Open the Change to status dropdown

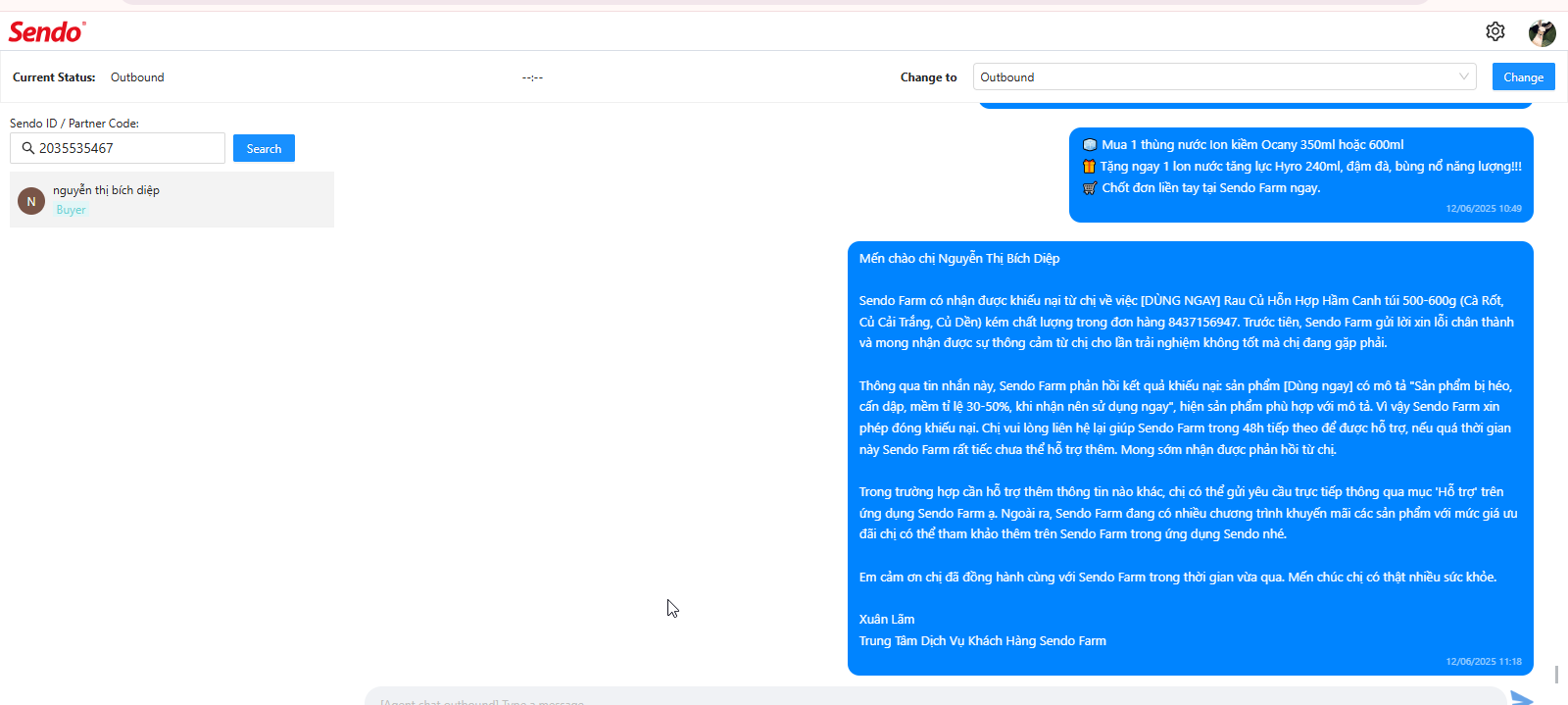coord(1224,77)
